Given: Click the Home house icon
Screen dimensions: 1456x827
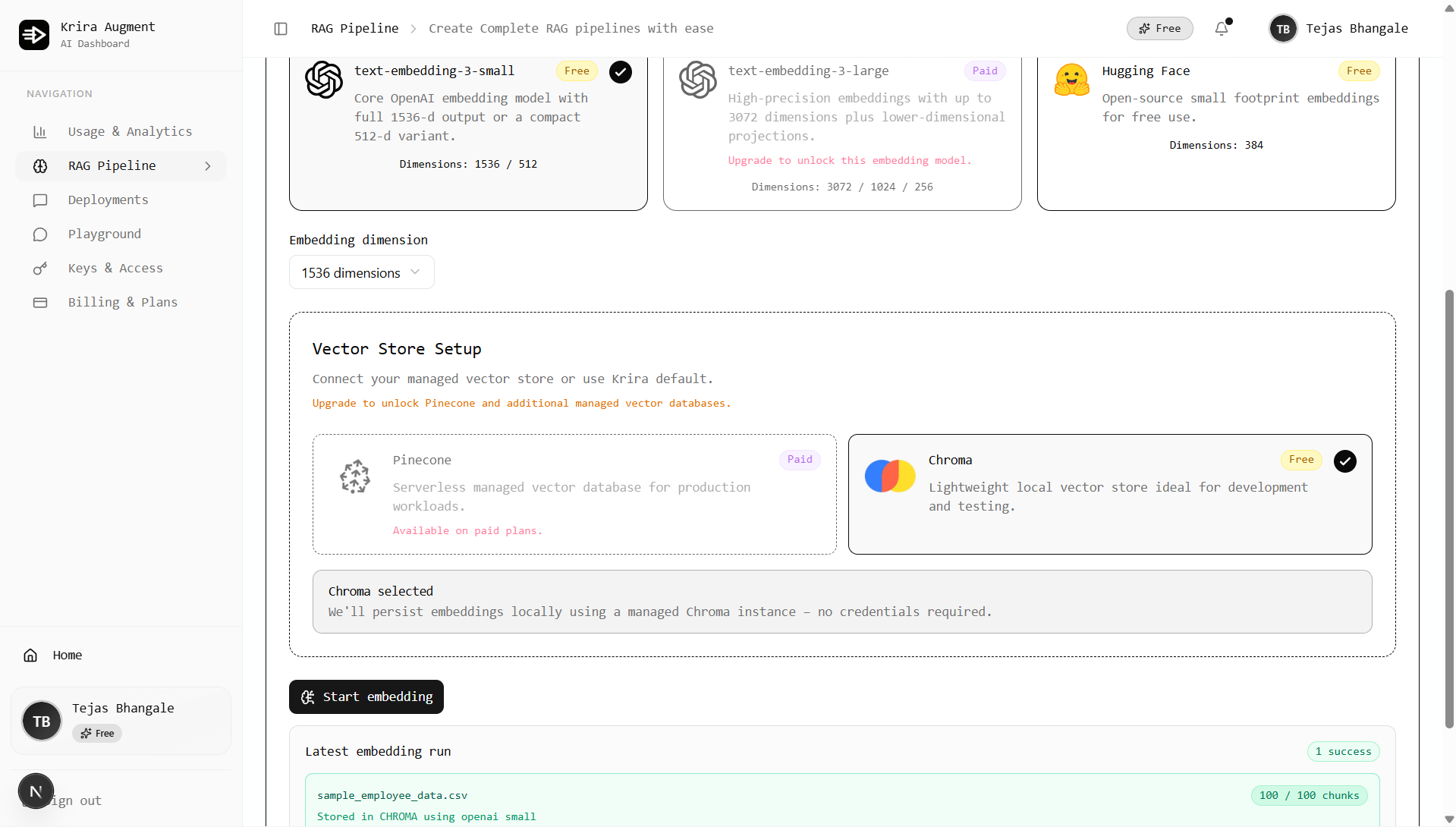Looking at the screenshot, I should [x=30, y=656].
